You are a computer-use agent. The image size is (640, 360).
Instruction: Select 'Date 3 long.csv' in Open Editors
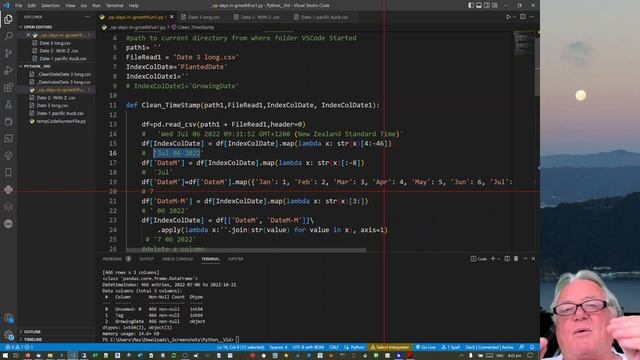pyautogui.click(x=55, y=43)
